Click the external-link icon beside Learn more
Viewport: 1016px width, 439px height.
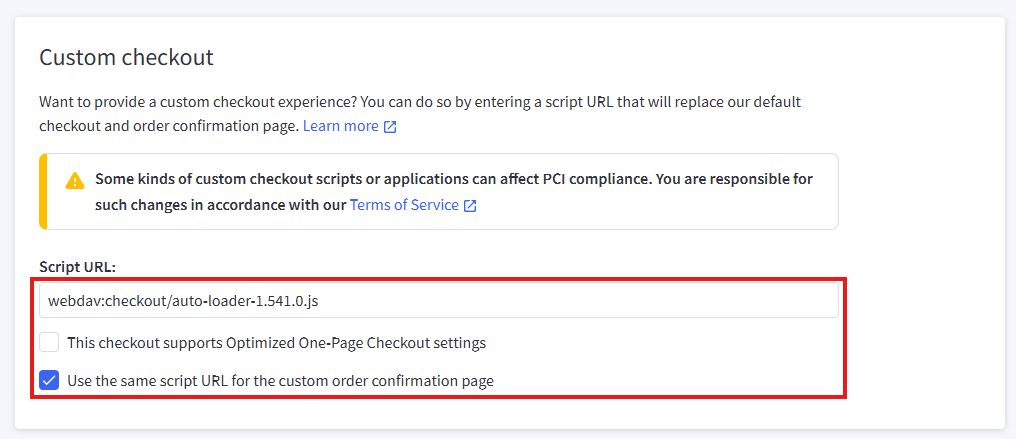tap(390, 127)
